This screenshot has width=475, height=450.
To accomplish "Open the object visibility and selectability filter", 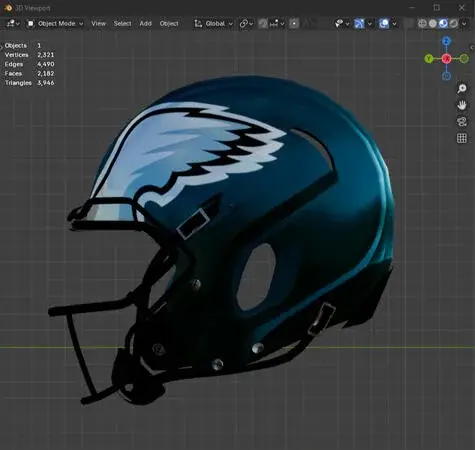I will [x=342, y=23].
